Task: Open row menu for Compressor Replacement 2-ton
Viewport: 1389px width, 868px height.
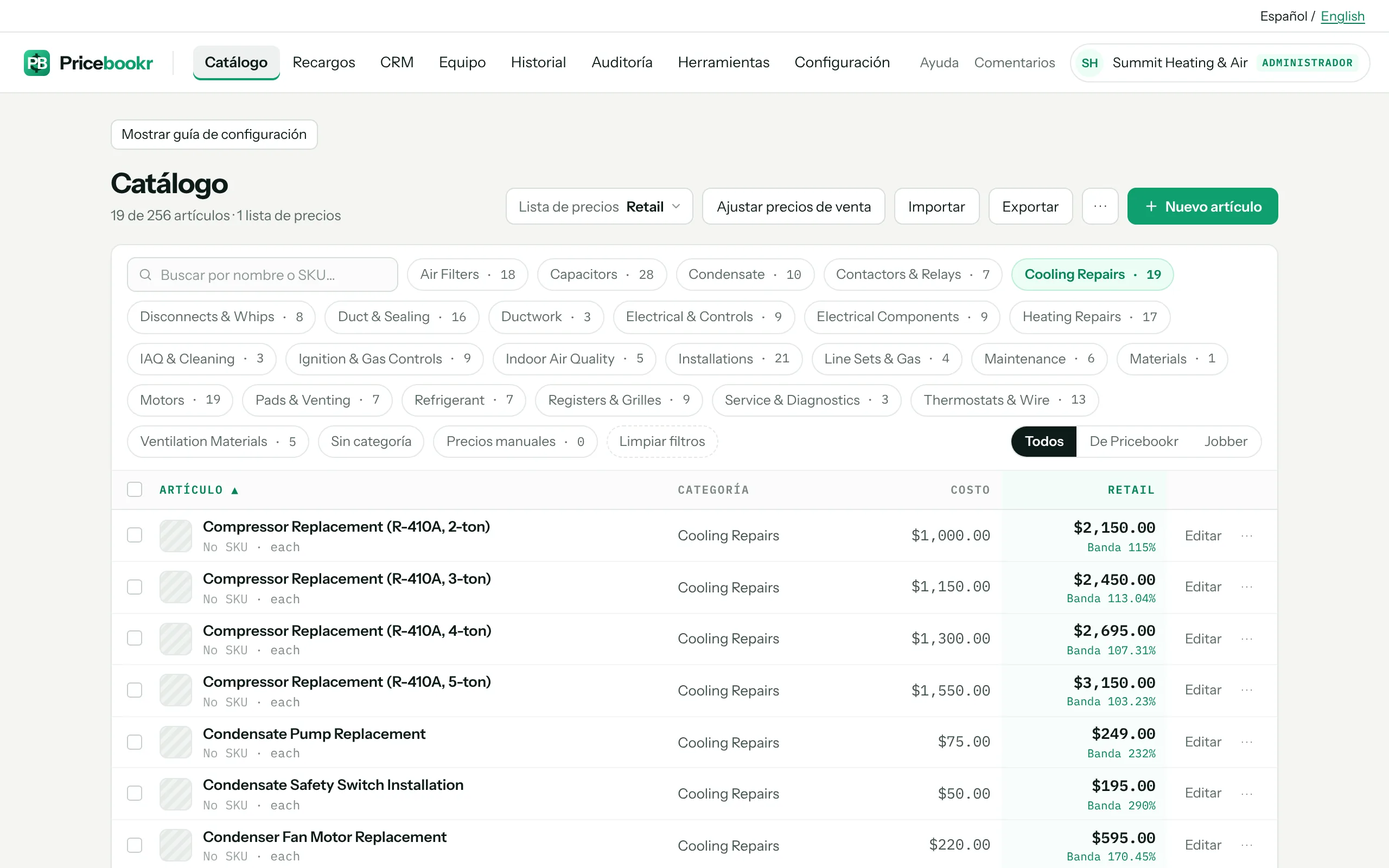Action: click(x=1247, y=535)
